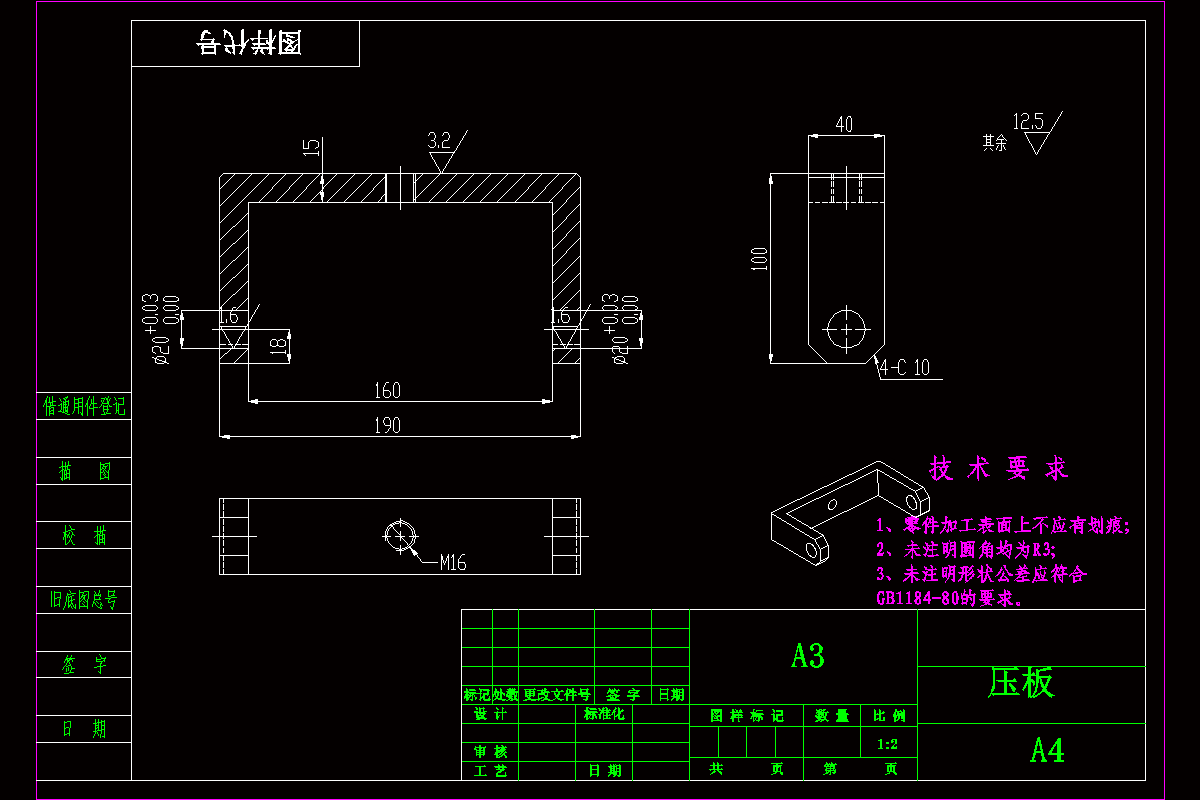Click the 图样标记 header cell
This screenshot has width=1200, height=800.
coord(747,716)
